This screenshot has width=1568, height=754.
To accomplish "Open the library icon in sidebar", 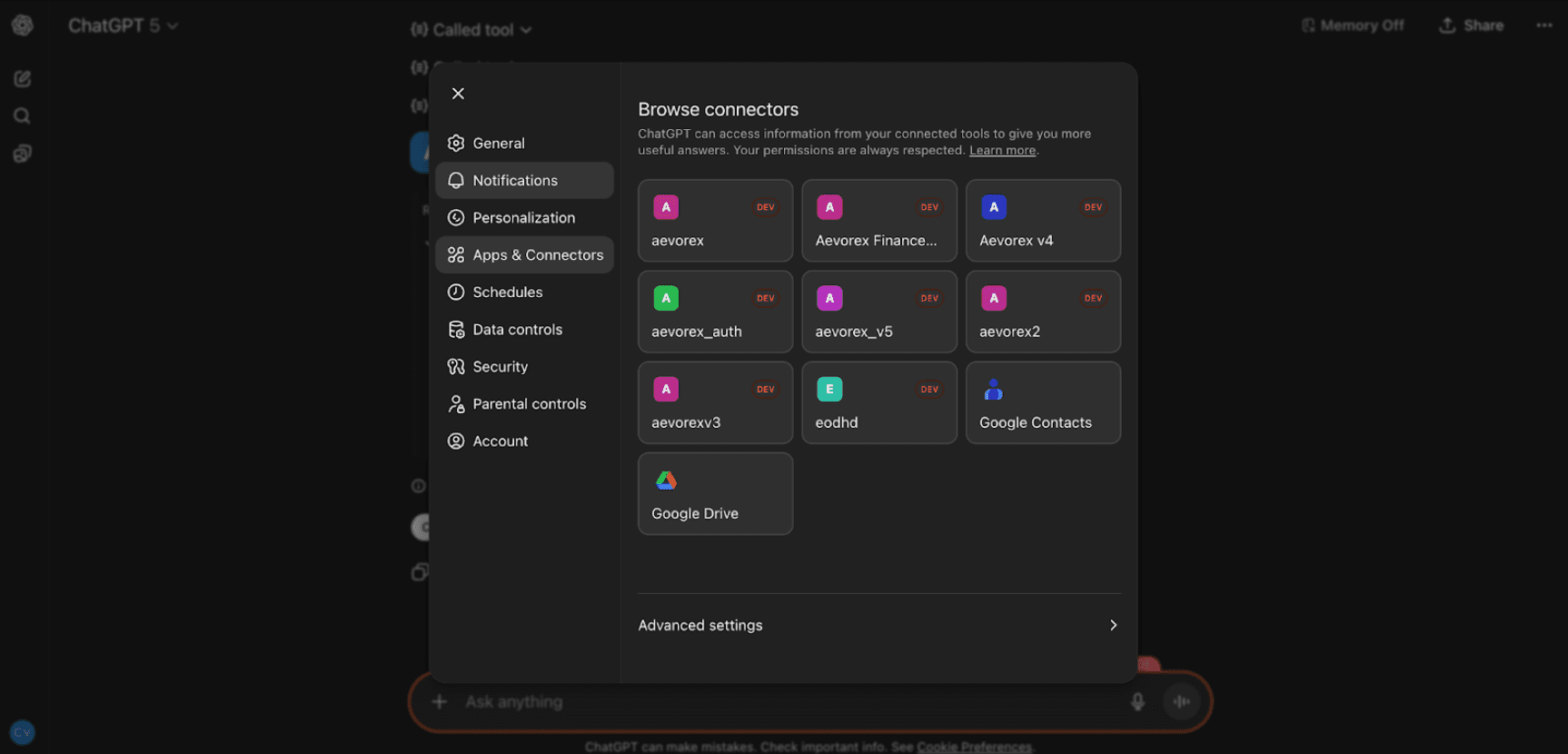I will tap(23, 154).
